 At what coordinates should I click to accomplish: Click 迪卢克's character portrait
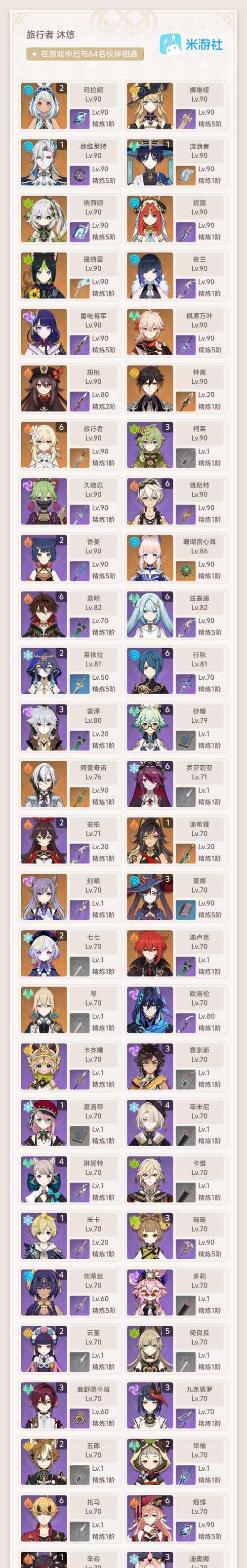click(150, 953)
